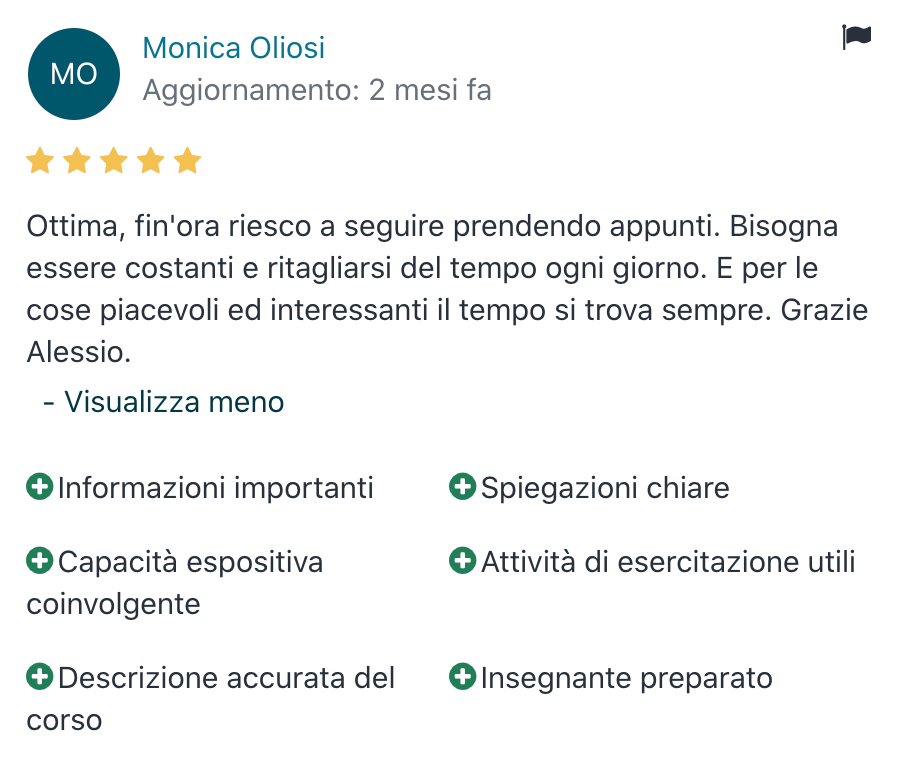Viewport: 915px width, 760px height.
Task: Click the first rating star
Action: point(40,161)
